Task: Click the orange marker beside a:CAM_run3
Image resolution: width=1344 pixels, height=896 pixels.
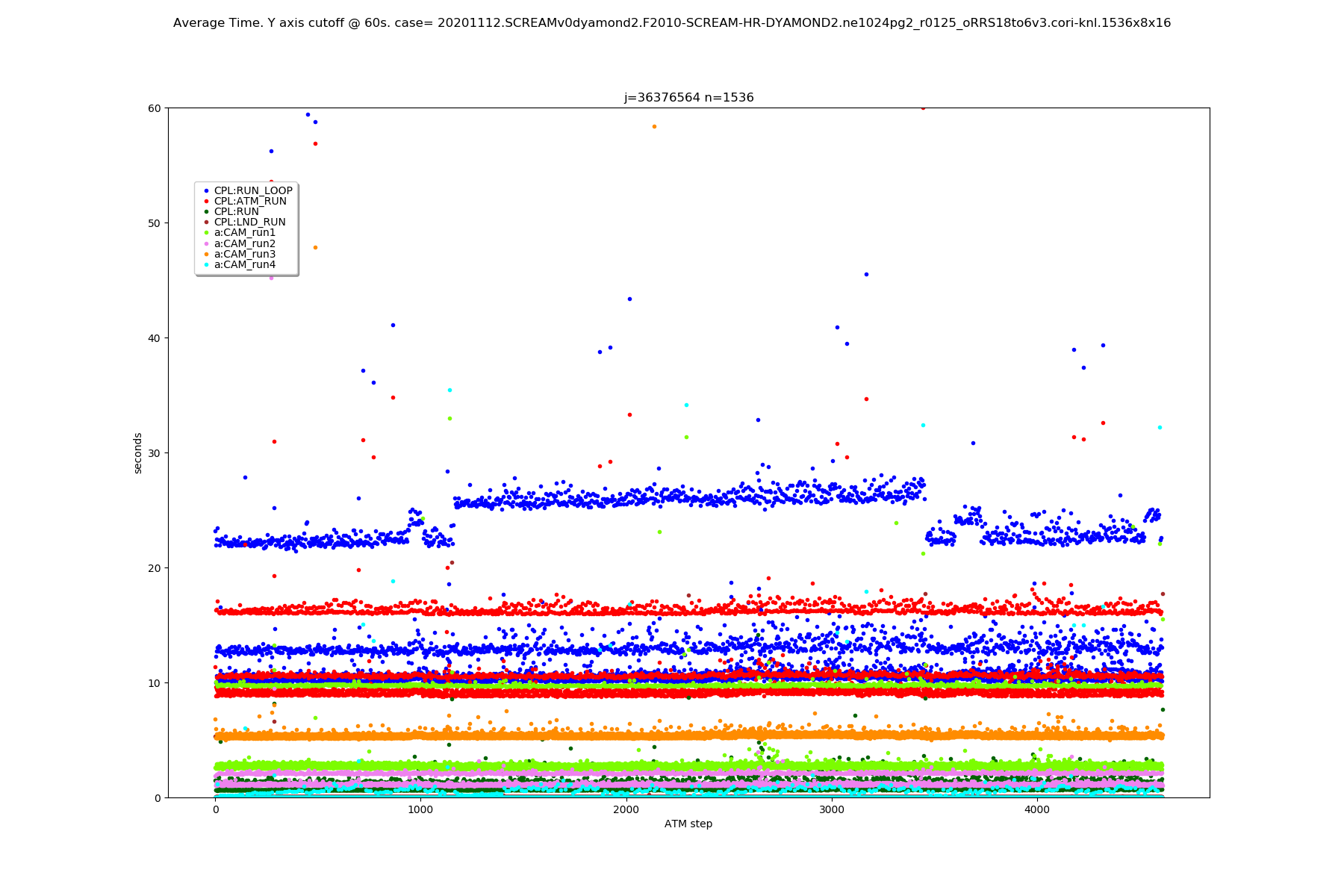Action: click(x=207, y=254)
